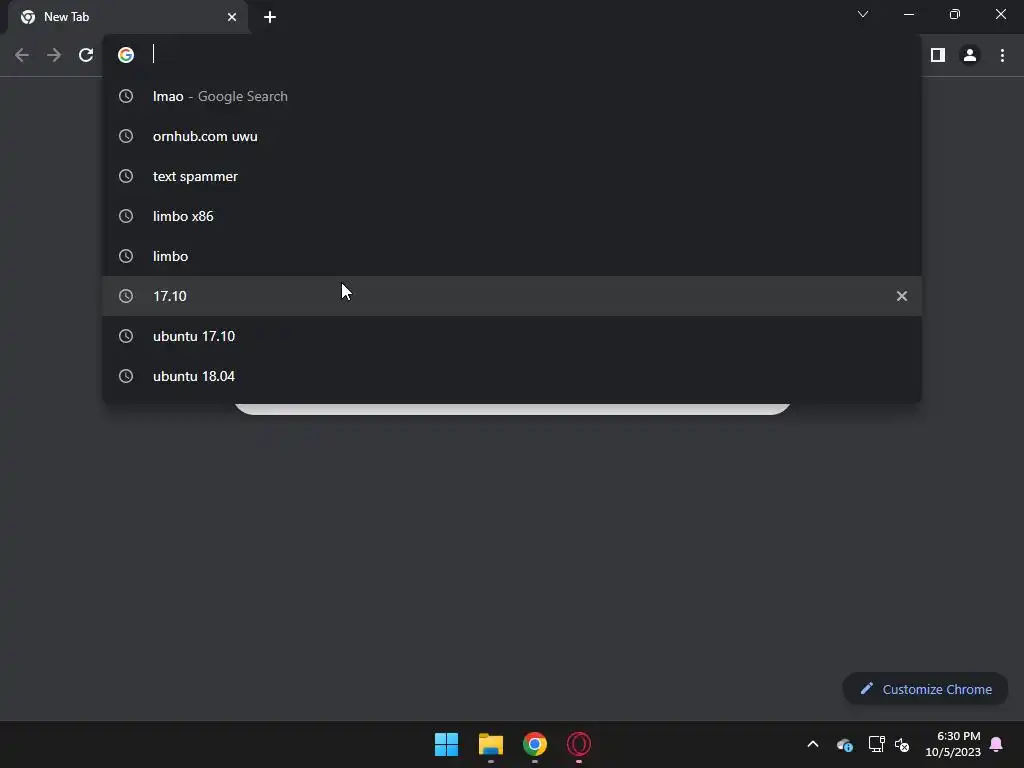Click history clock icon beside 'ubuntu 18.04'

pos(126,376)
